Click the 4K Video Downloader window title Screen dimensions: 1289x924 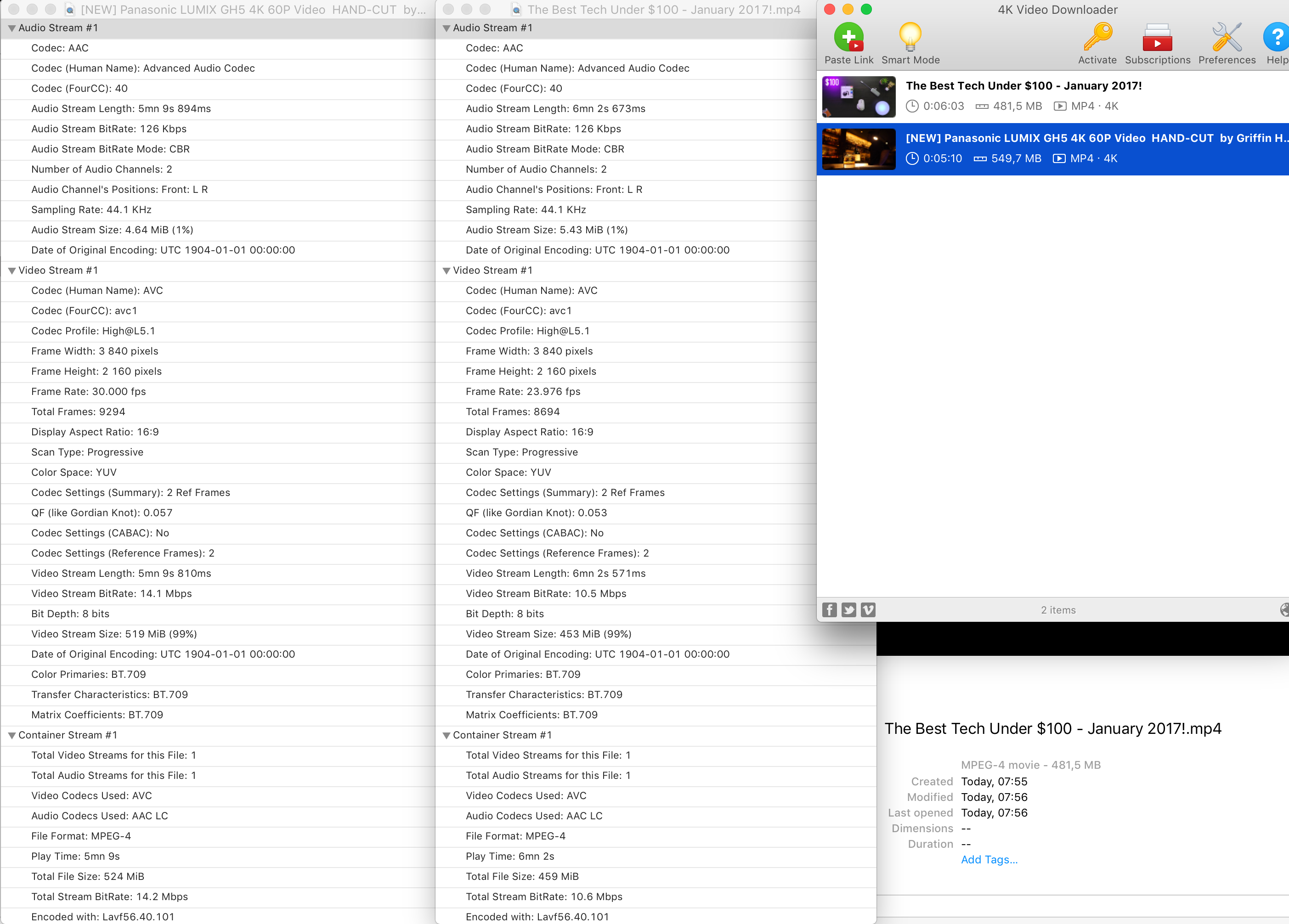point(1057,10)
